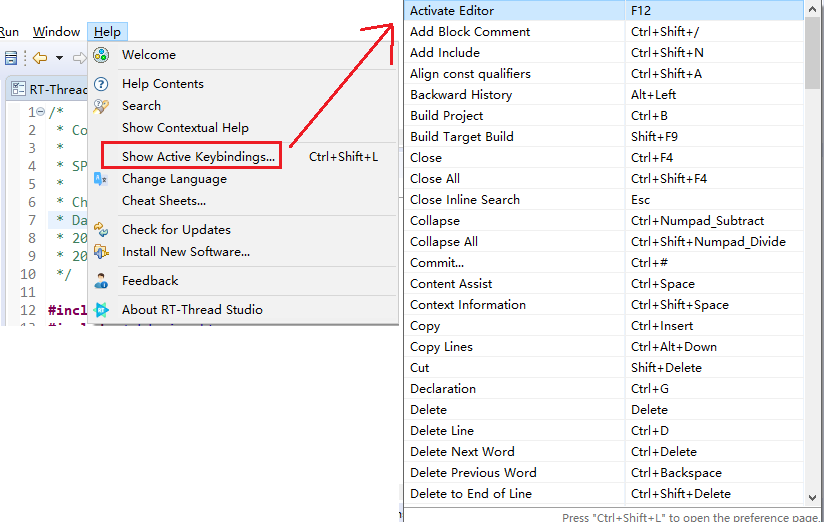Select the Align const qualifiers row
The height and width of the screenshot is (525, 827).
click(604, 74)
